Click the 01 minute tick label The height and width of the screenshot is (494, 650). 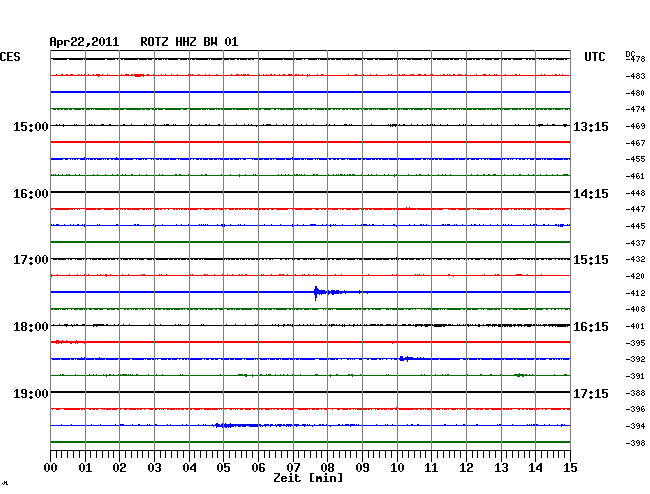click(85, 468)
